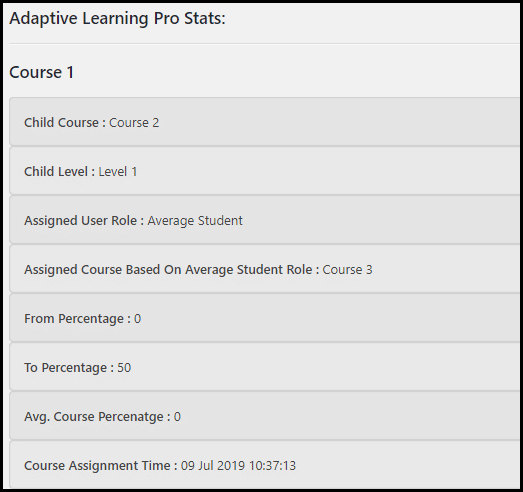
Task: Click the Avg. Course Percenatge label
Action: [x=97, y=417]
